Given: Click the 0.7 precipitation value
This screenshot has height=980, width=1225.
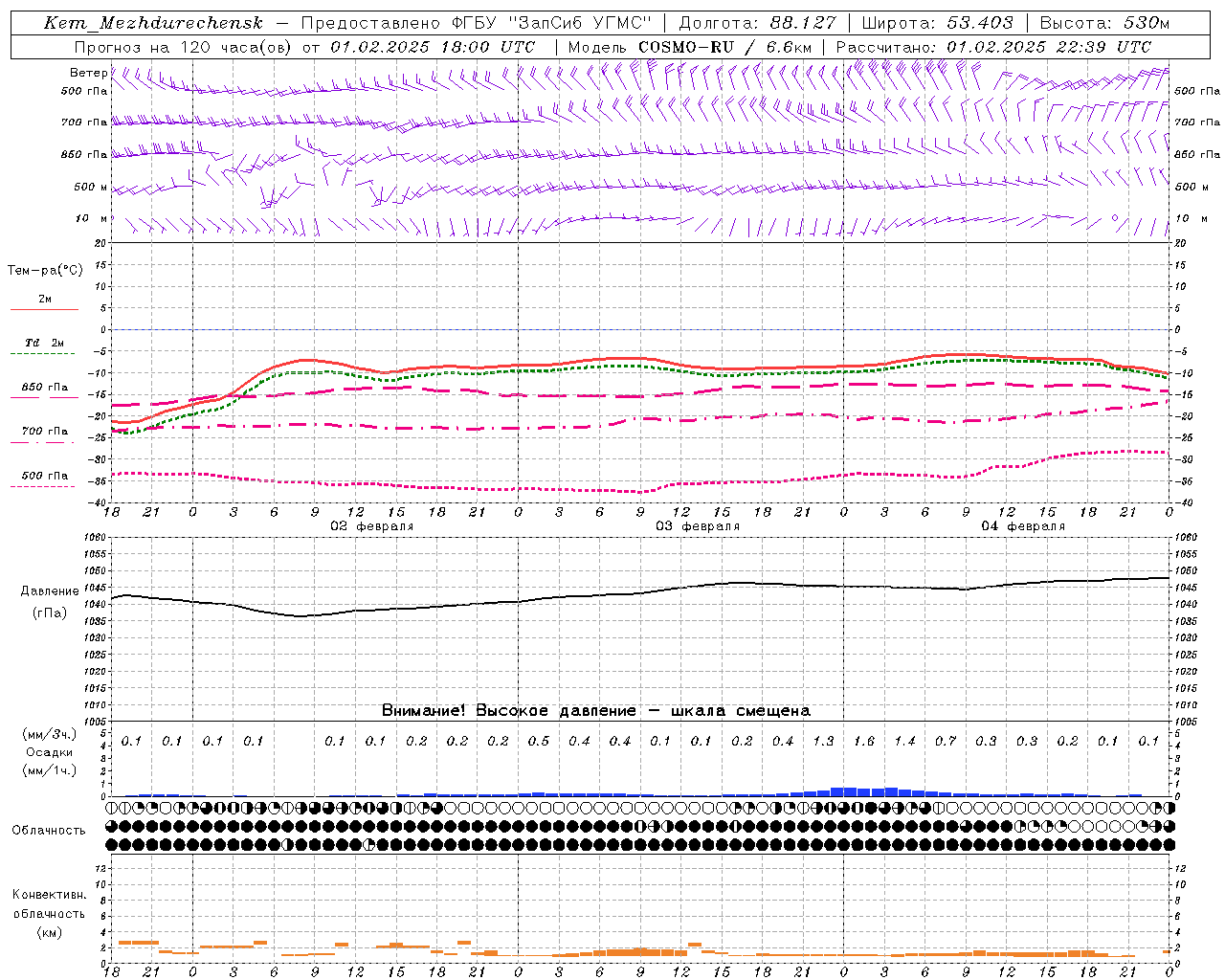Looking at the screenshot, I should (x=946, y=741).
